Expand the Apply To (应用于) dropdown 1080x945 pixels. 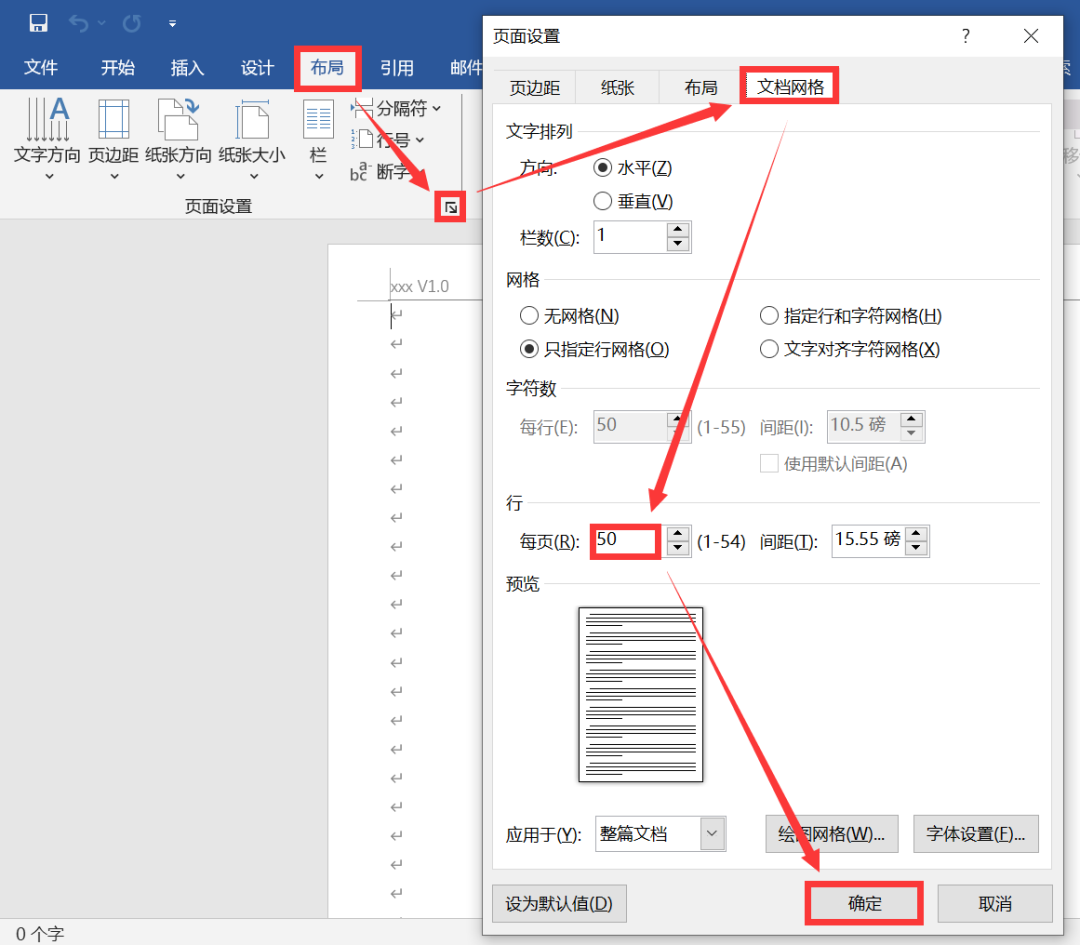(x=712, y=833)
